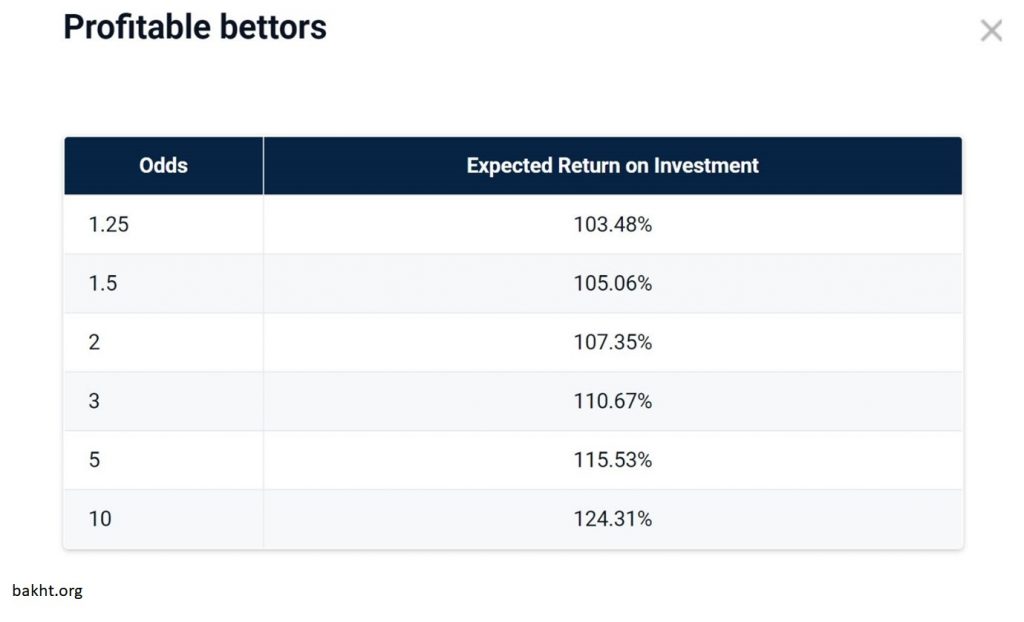
Task: Select the 107.35% return value
Action: 612,343
